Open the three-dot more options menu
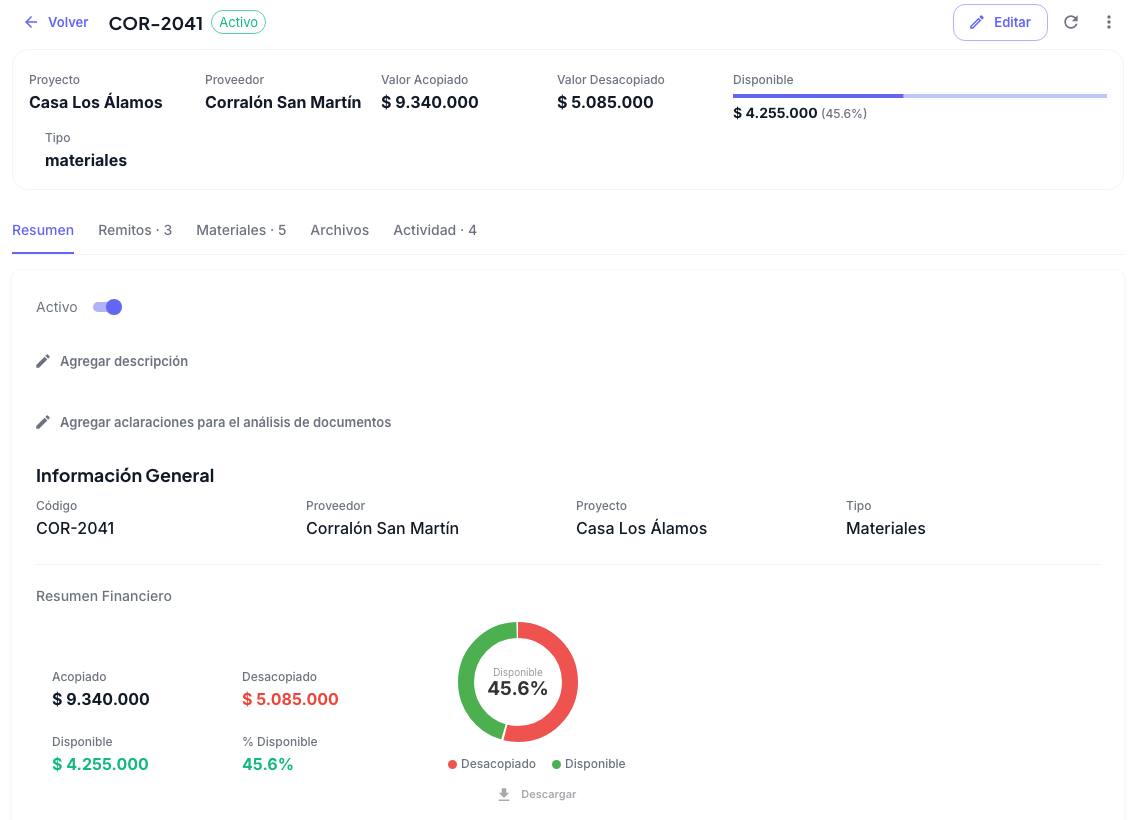Viewport: 1136px width, 820px height. tap(1108, 22)
